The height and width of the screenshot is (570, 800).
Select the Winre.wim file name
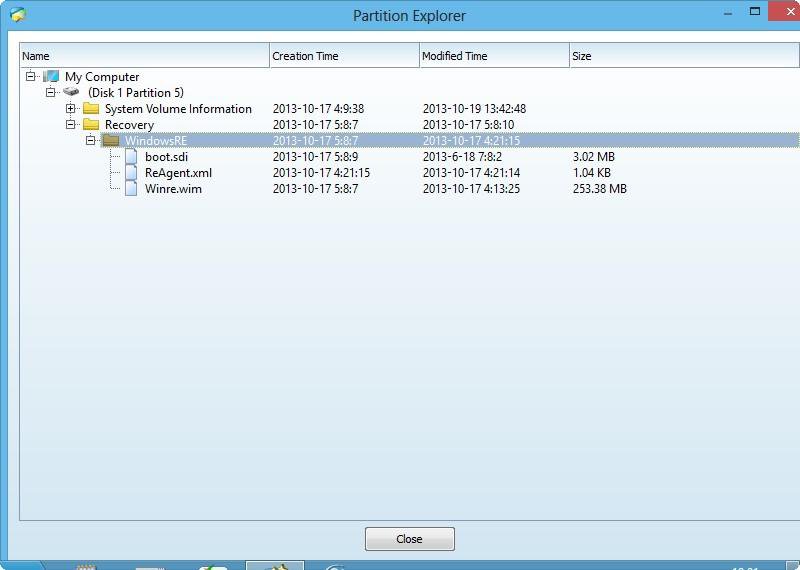pyautogui.click(x=173, y=189)
